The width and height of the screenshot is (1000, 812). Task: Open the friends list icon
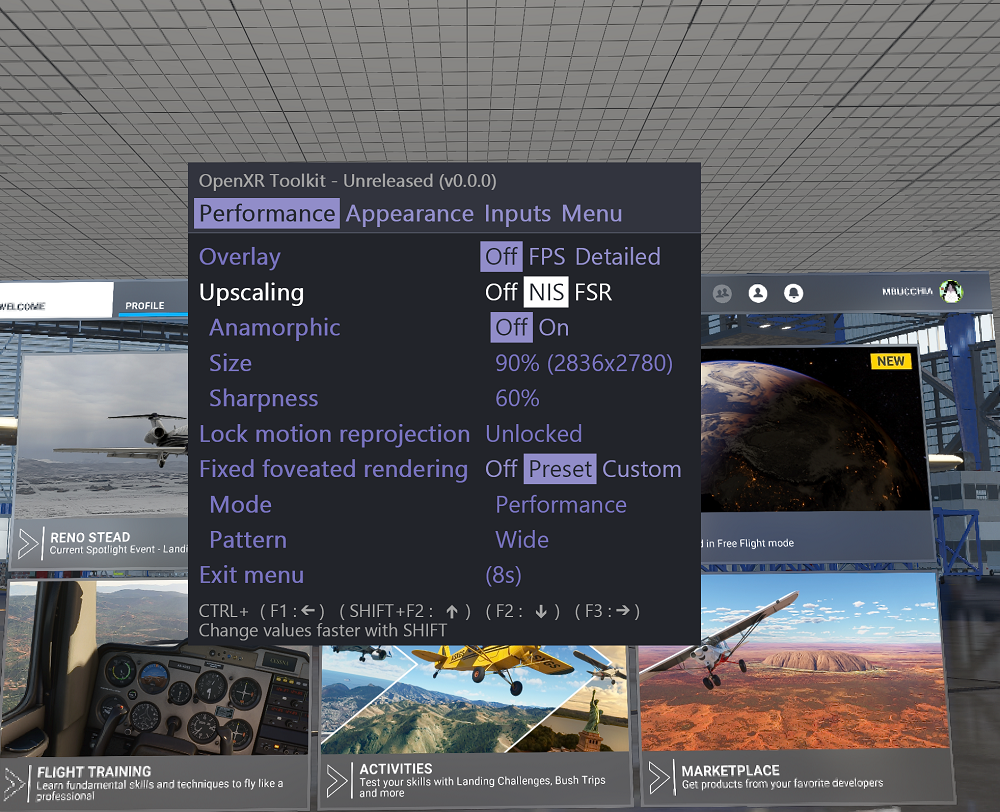tap(724, 291)
